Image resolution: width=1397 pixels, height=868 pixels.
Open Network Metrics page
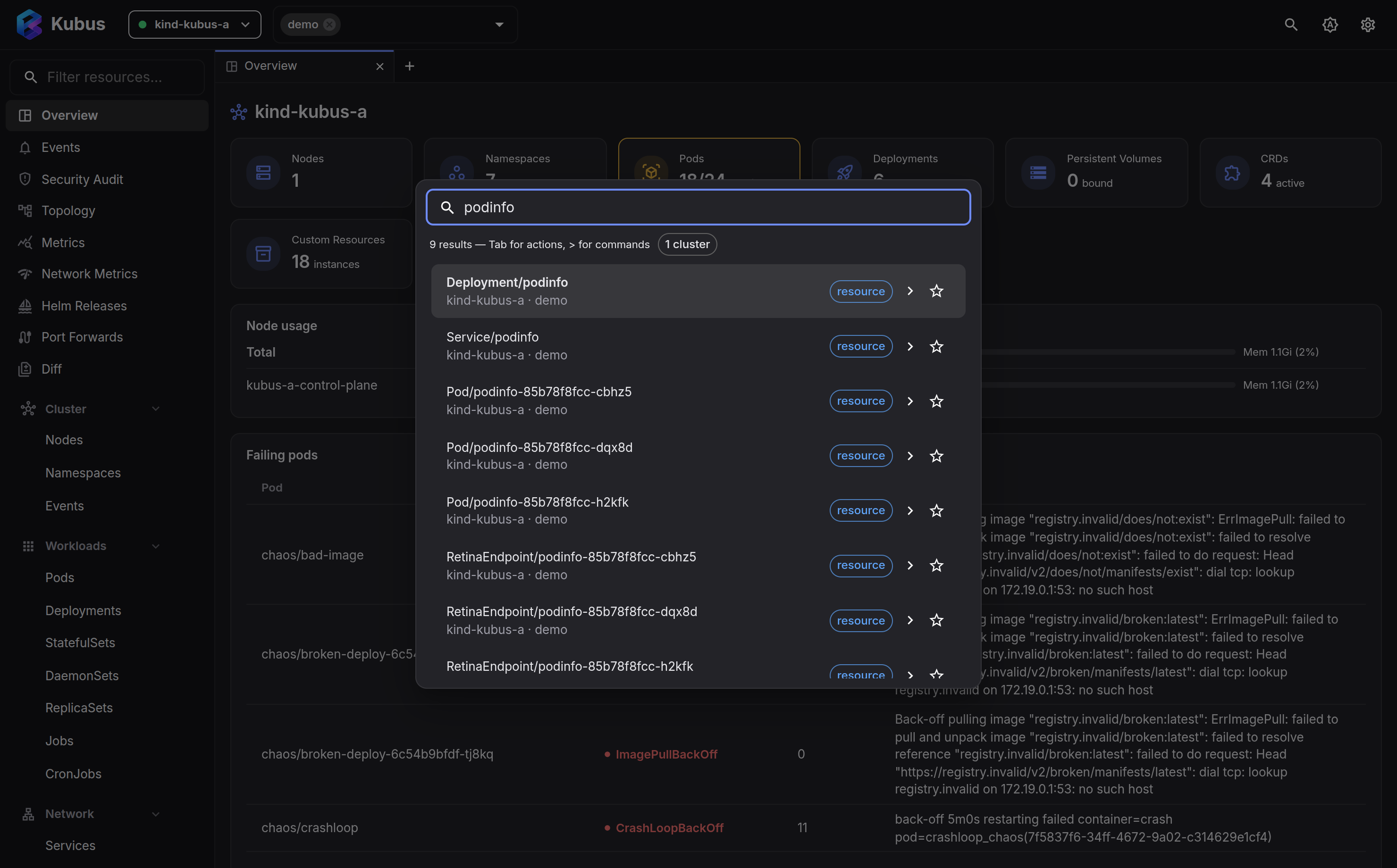pyautogui.click(x=108, y=274)
